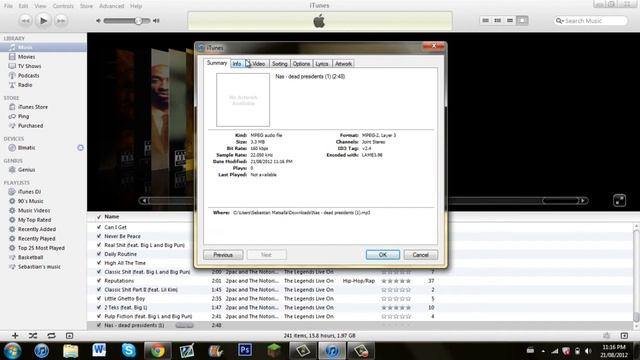Uncheck the Reputations song

(x=99, y=281)
